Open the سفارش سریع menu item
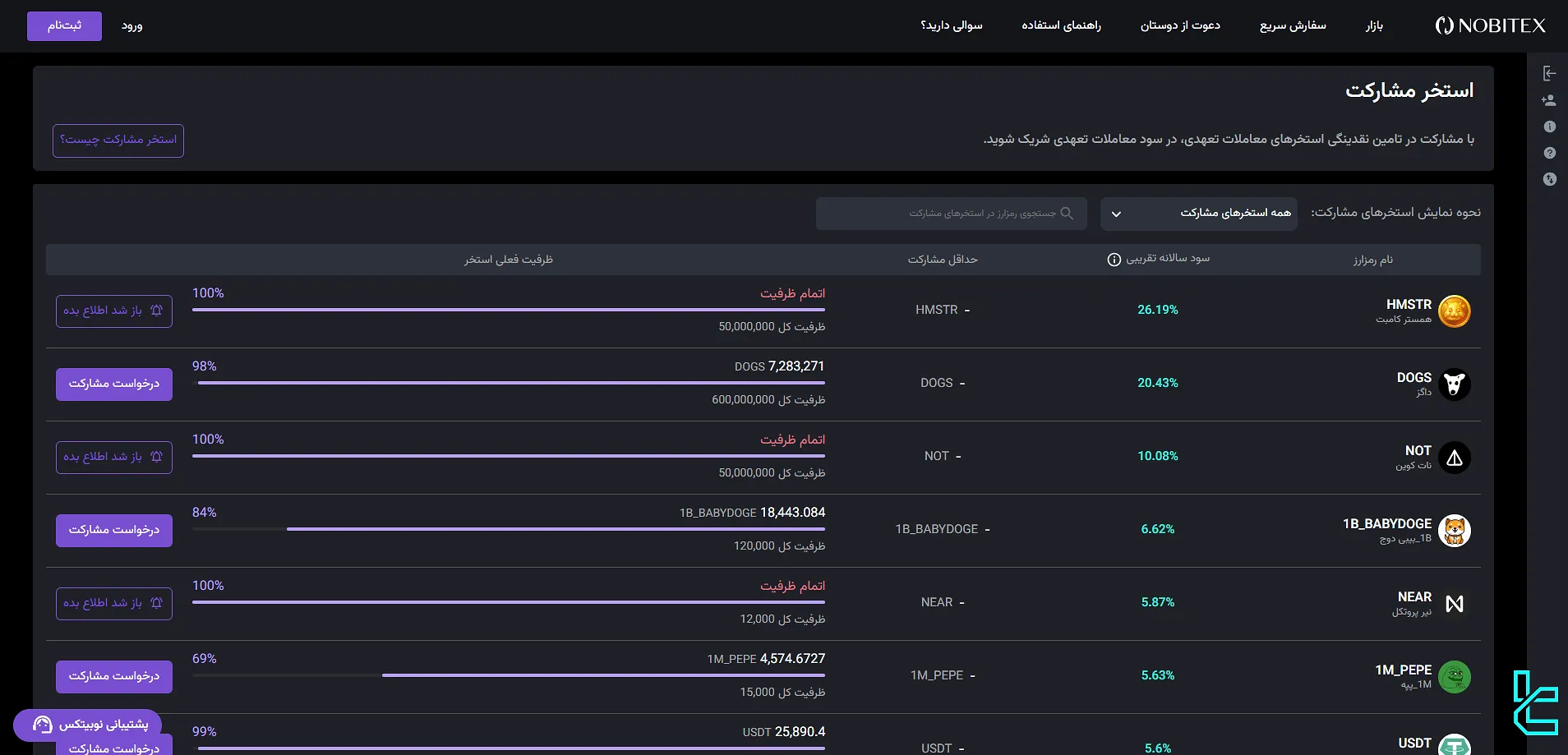1568x755 pixels. pos(1293,25)
